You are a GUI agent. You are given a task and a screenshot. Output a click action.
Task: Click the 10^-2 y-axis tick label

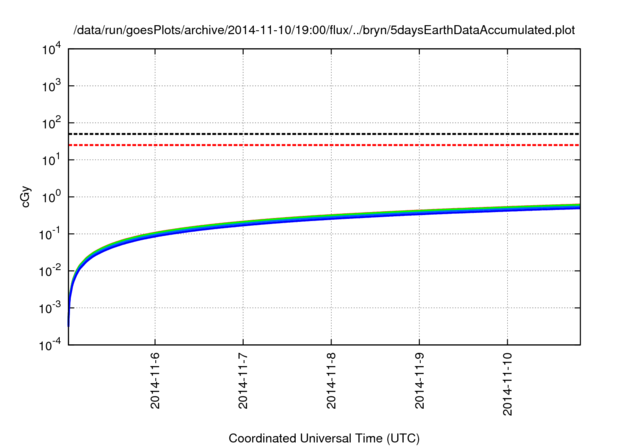tap(50, 271)
